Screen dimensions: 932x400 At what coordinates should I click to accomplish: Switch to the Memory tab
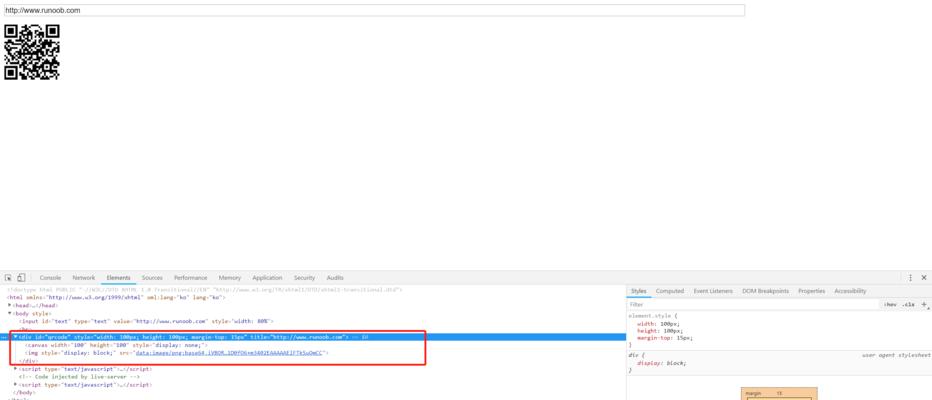(229, 278)
